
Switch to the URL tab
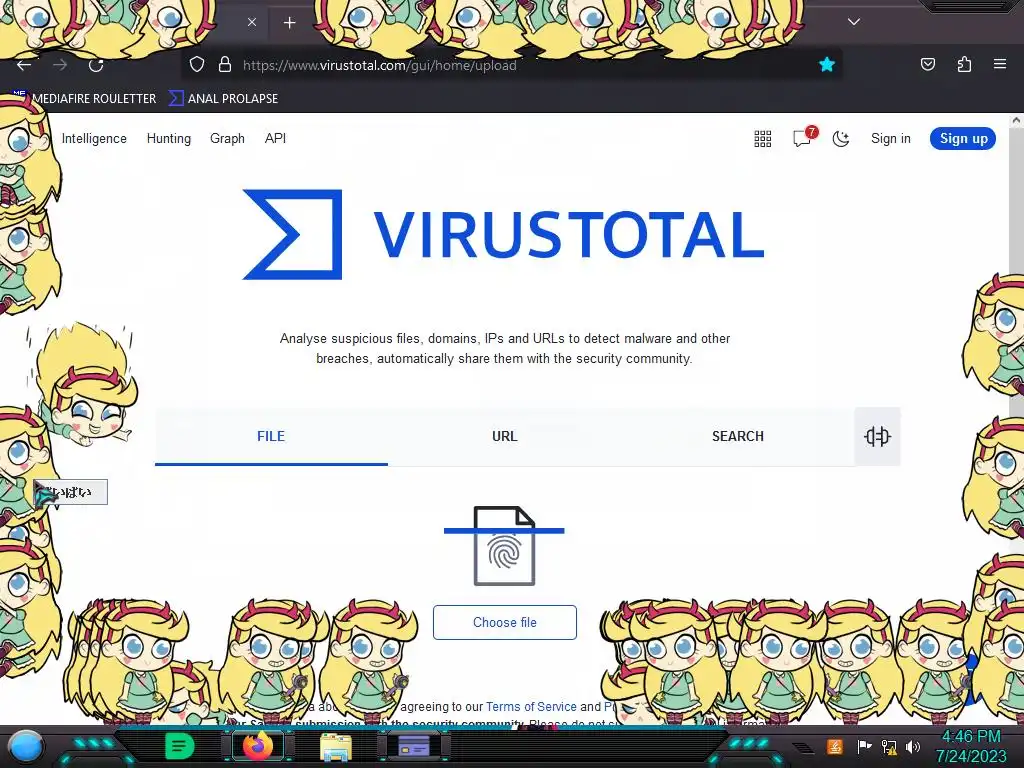504,436
